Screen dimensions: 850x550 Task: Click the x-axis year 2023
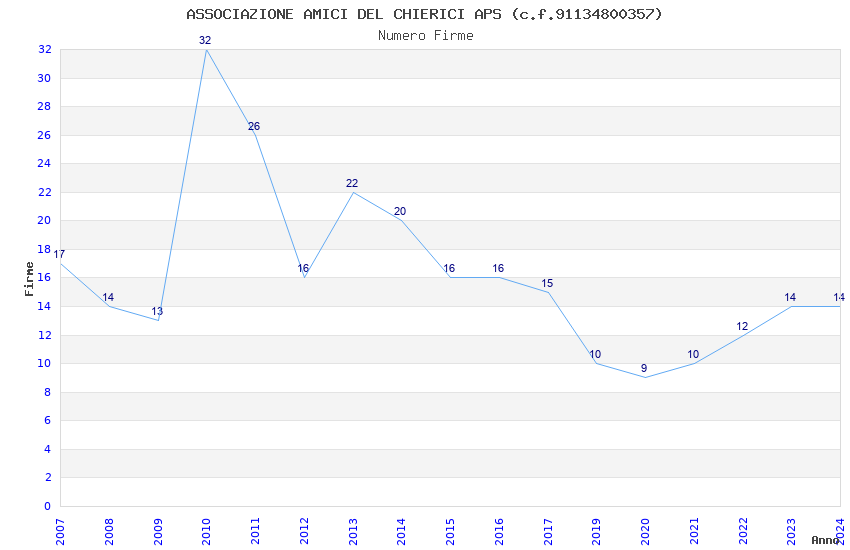(x=791, y=531)
